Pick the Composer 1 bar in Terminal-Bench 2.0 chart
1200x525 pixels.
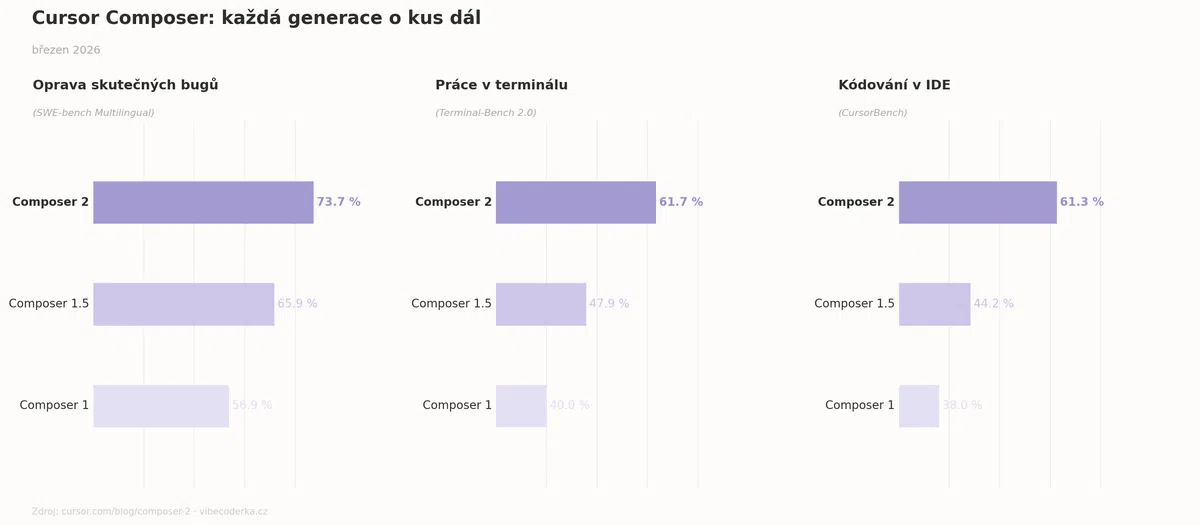521,406
